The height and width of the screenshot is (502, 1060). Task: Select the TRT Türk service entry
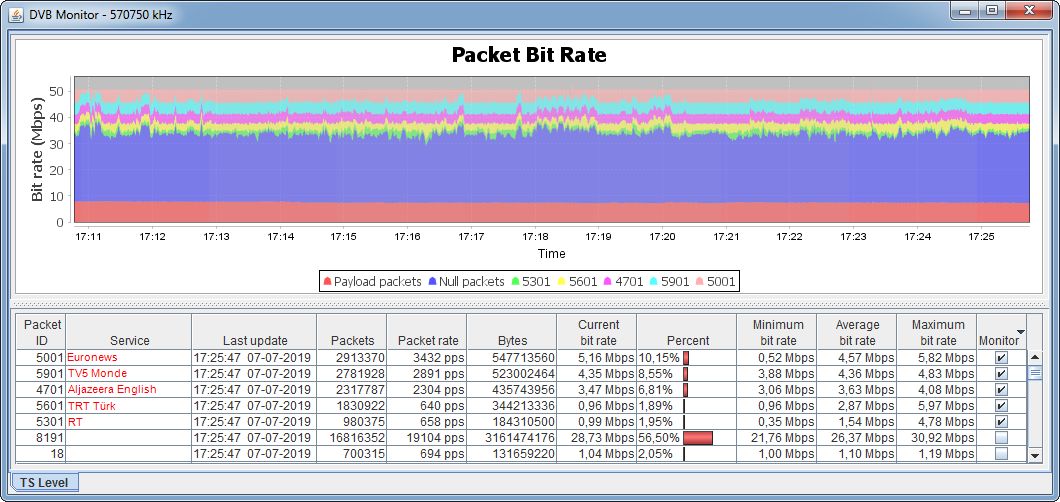(94, 406)
